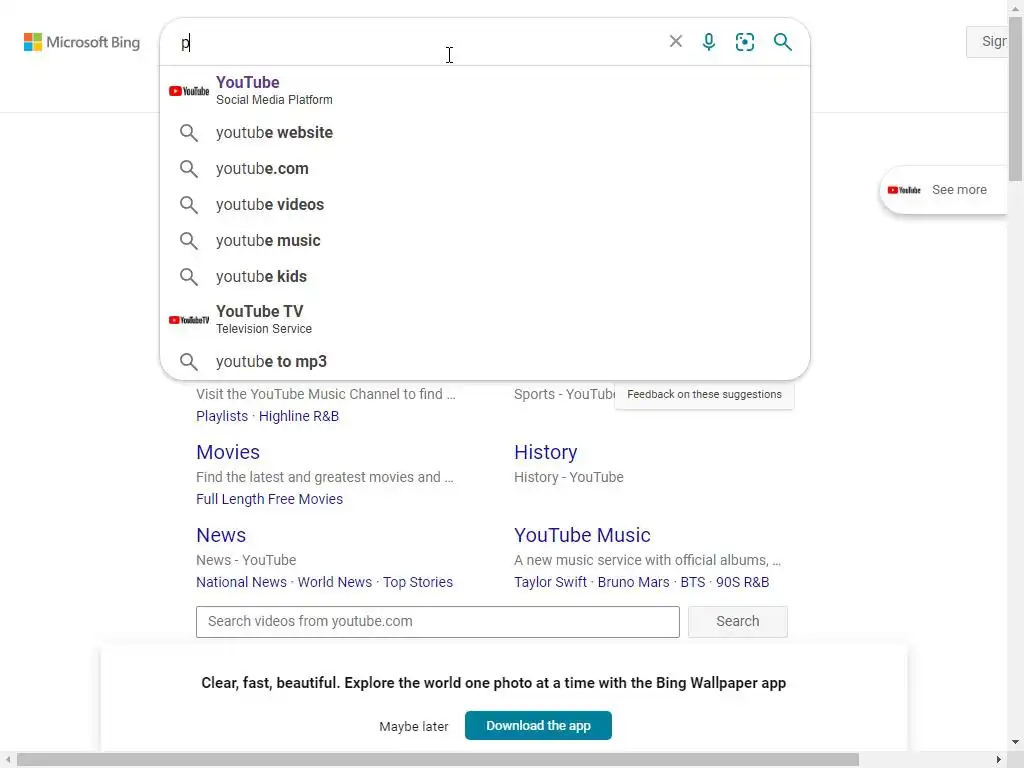The height and width of the screenshot is (768, 1024).
Task: Open the YouTube Music heading link
Action: (x=582, y=535)
